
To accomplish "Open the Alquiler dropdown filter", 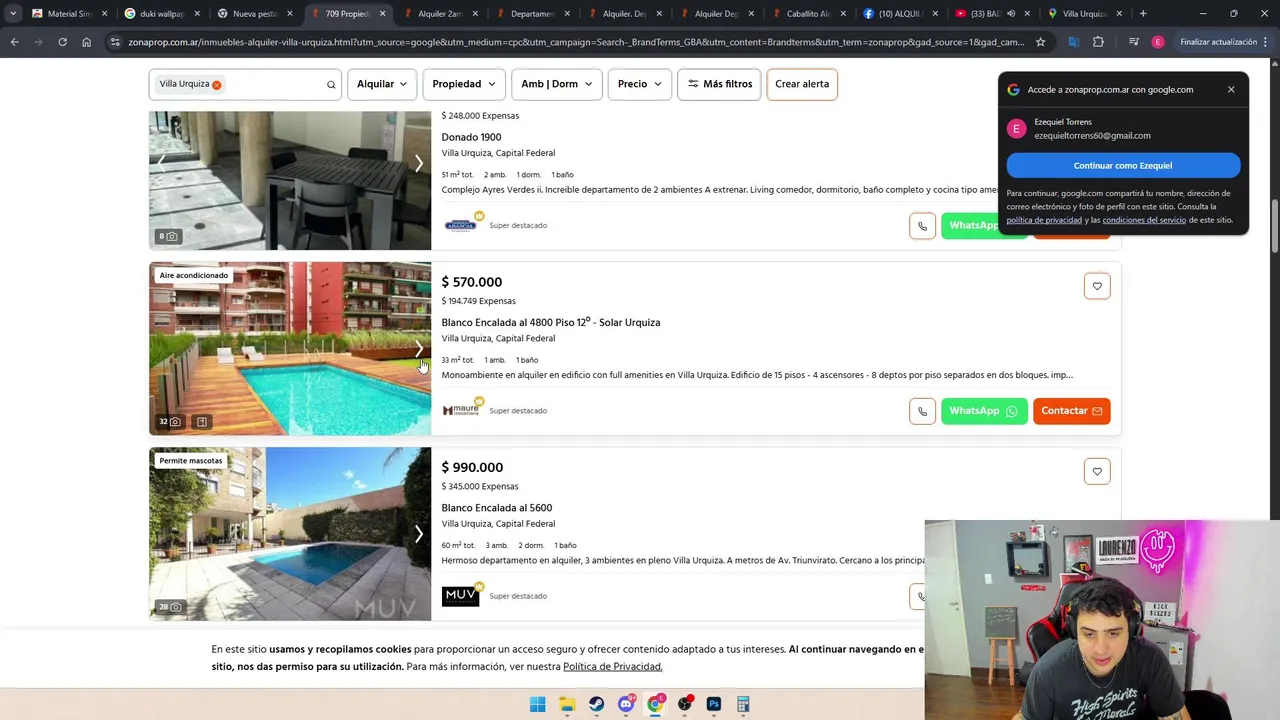I will (x=382, y=84).
